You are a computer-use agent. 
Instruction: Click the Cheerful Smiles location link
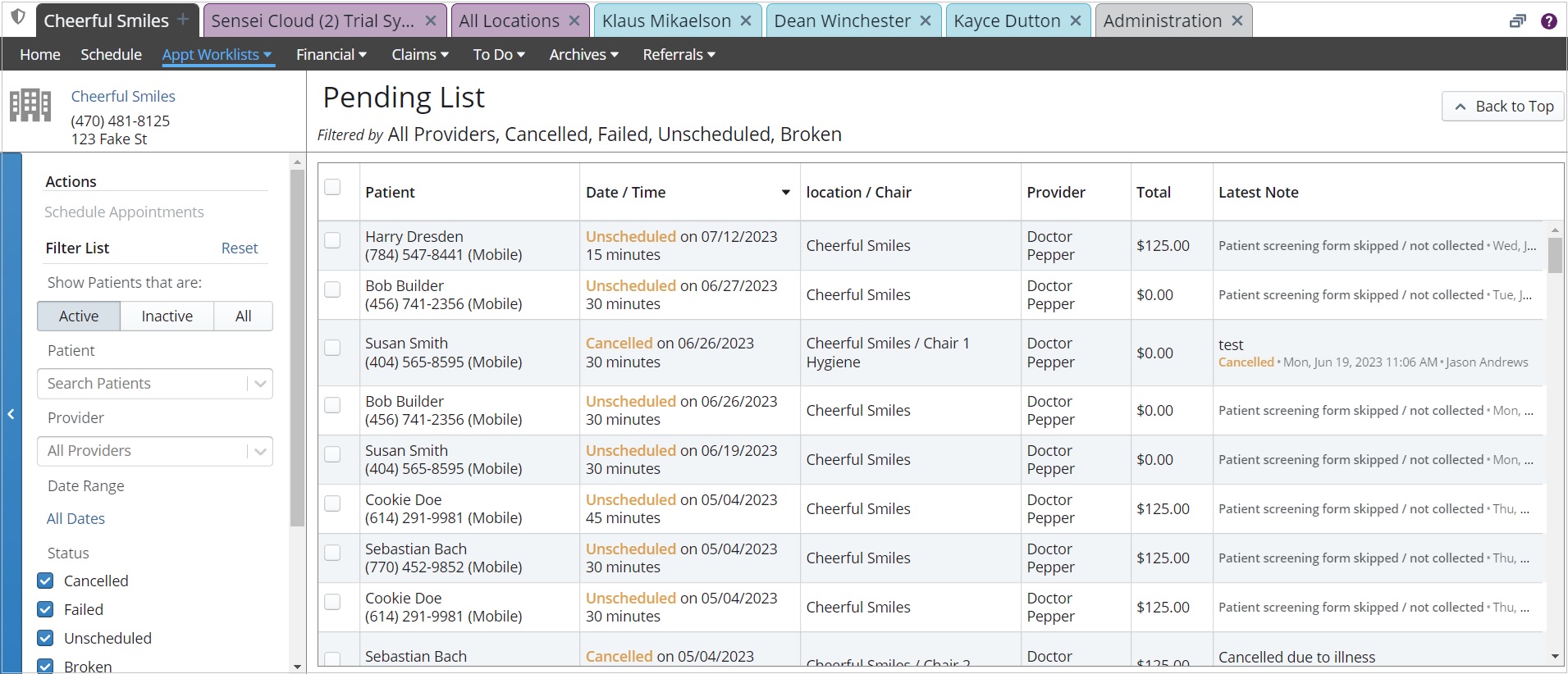click(x=123, y=96)
